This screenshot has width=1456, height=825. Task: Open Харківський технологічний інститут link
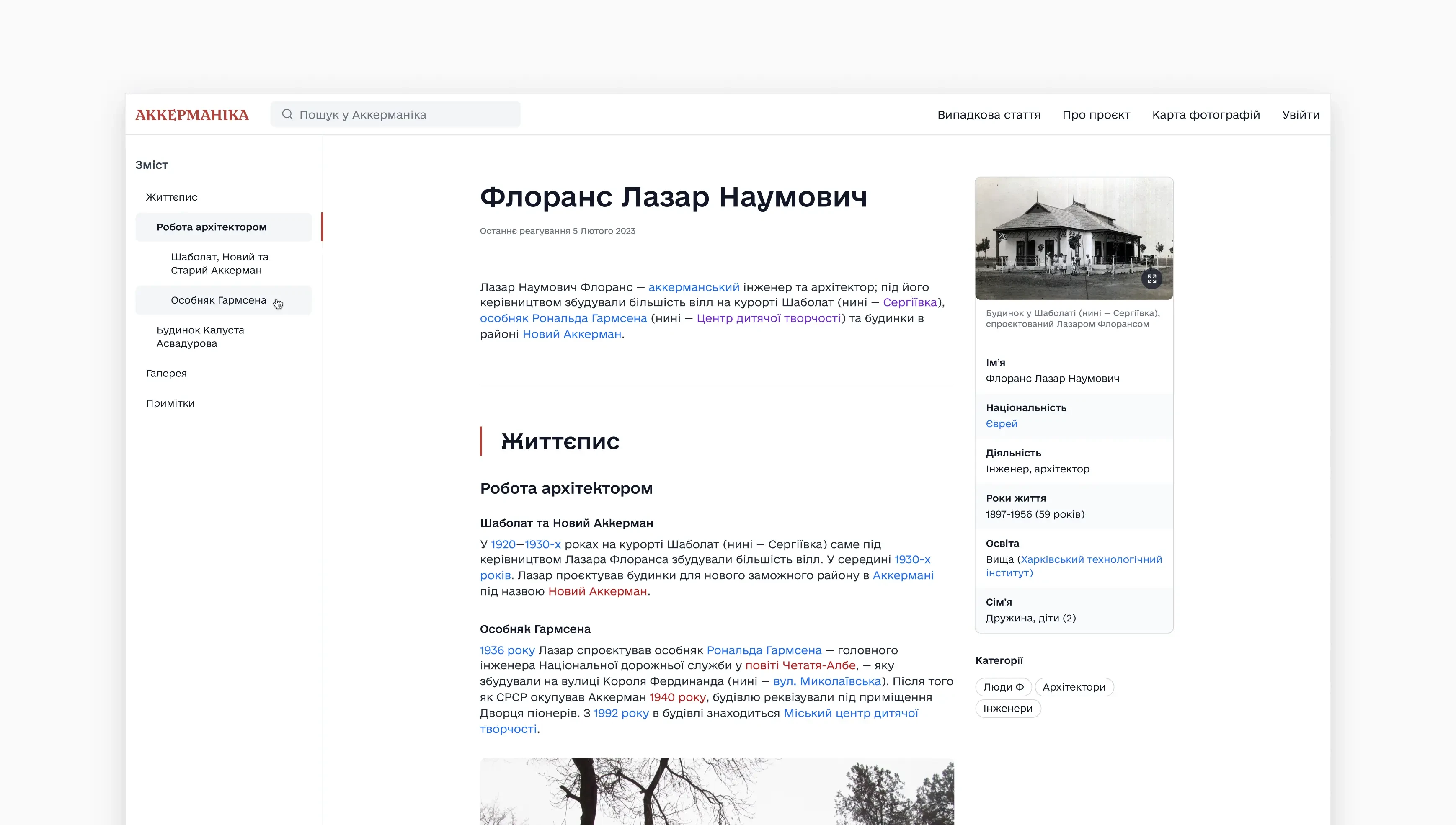click(x=1091, y=560)
